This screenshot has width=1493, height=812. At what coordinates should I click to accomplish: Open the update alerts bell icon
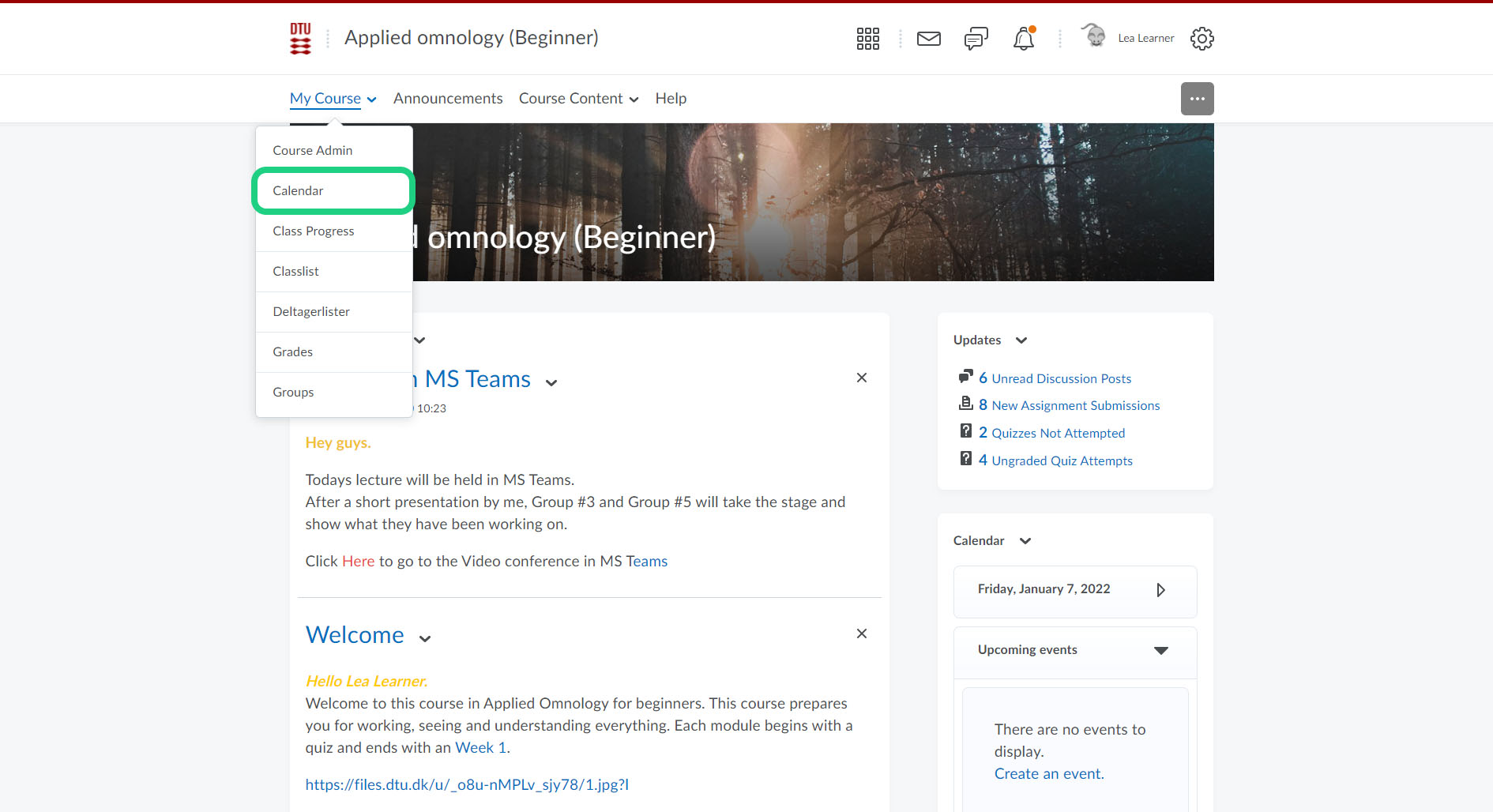coord(1023,39)
